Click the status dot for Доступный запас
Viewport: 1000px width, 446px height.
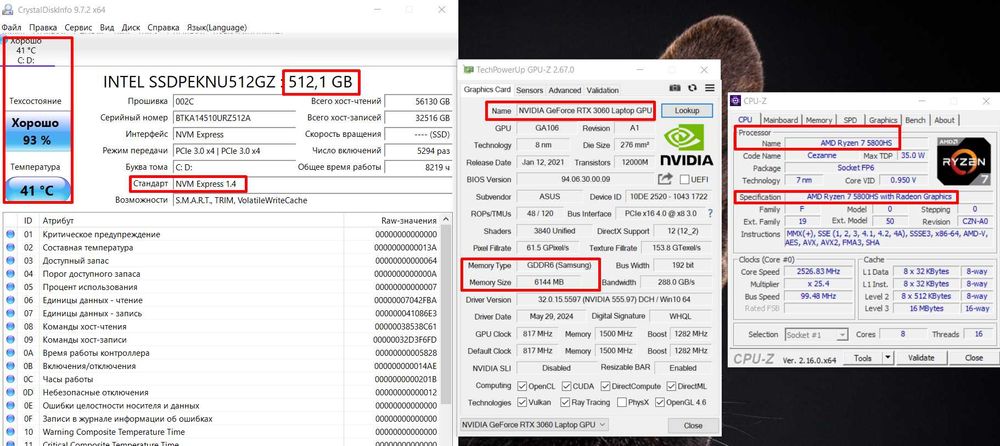point(10,261)
